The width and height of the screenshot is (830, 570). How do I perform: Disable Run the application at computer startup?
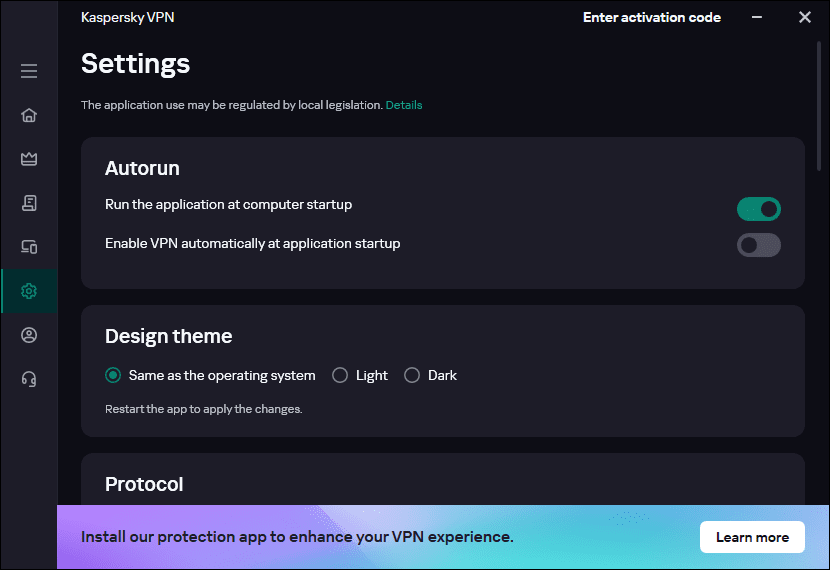pyautogui.click(x=759, y=209)
